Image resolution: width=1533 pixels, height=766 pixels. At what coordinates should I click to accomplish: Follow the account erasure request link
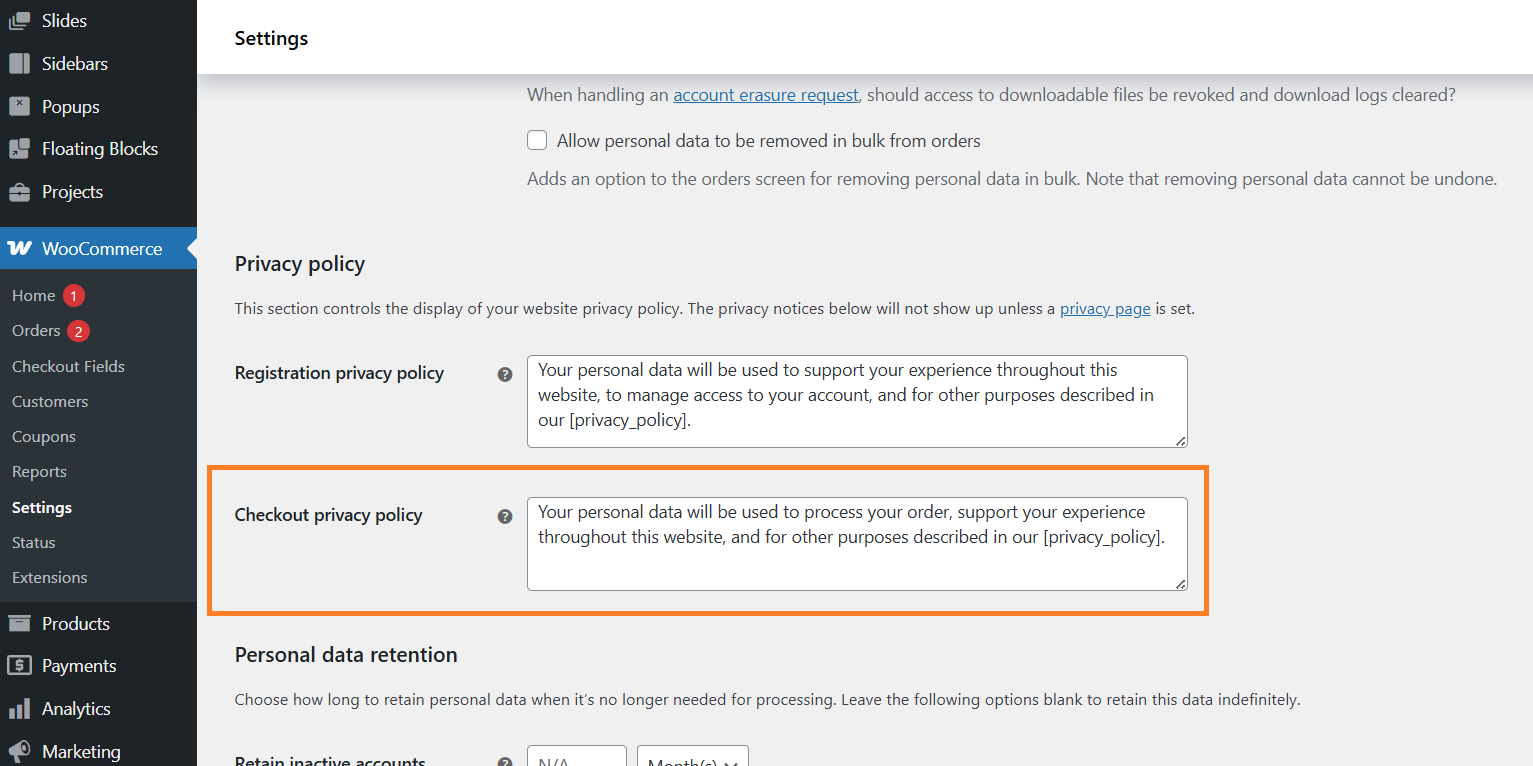tap(765, 95)
